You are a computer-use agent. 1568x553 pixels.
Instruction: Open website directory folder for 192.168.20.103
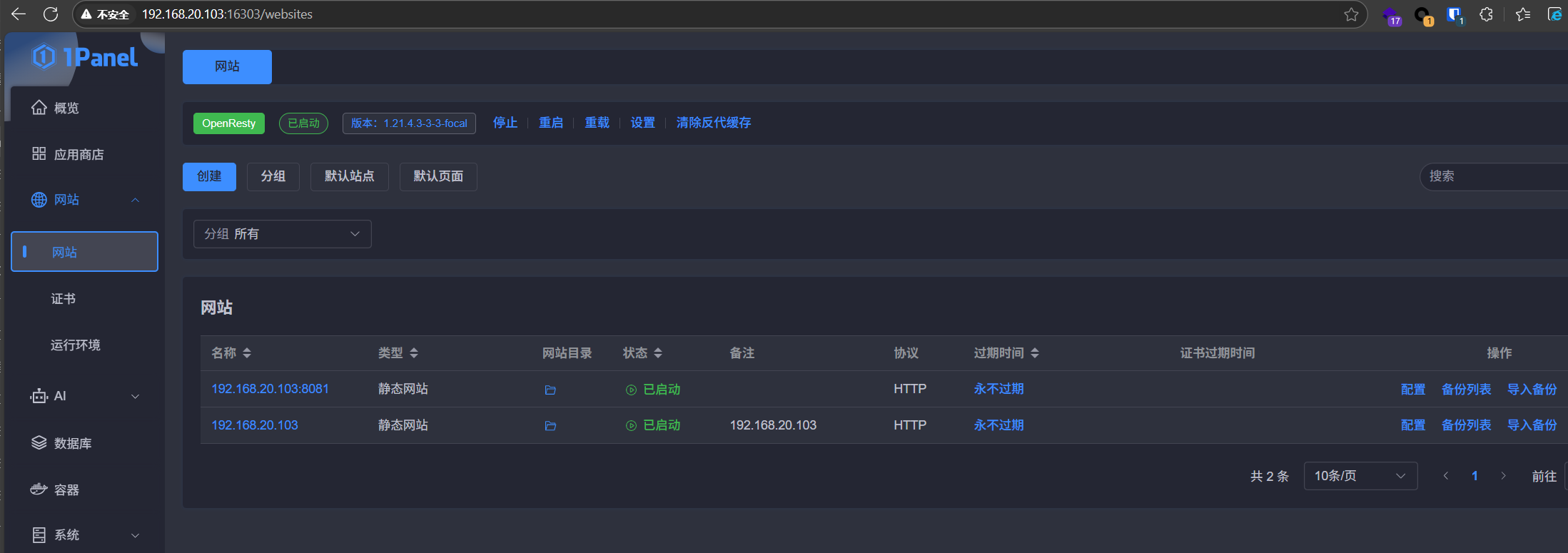pyautogui.click(x=550, y=426)
